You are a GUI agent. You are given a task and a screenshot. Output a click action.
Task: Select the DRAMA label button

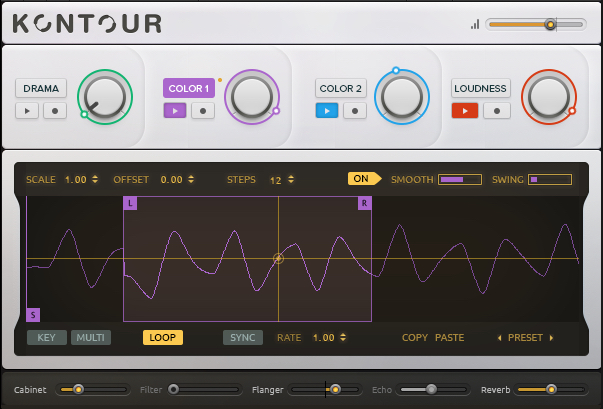tap(41, 88)
